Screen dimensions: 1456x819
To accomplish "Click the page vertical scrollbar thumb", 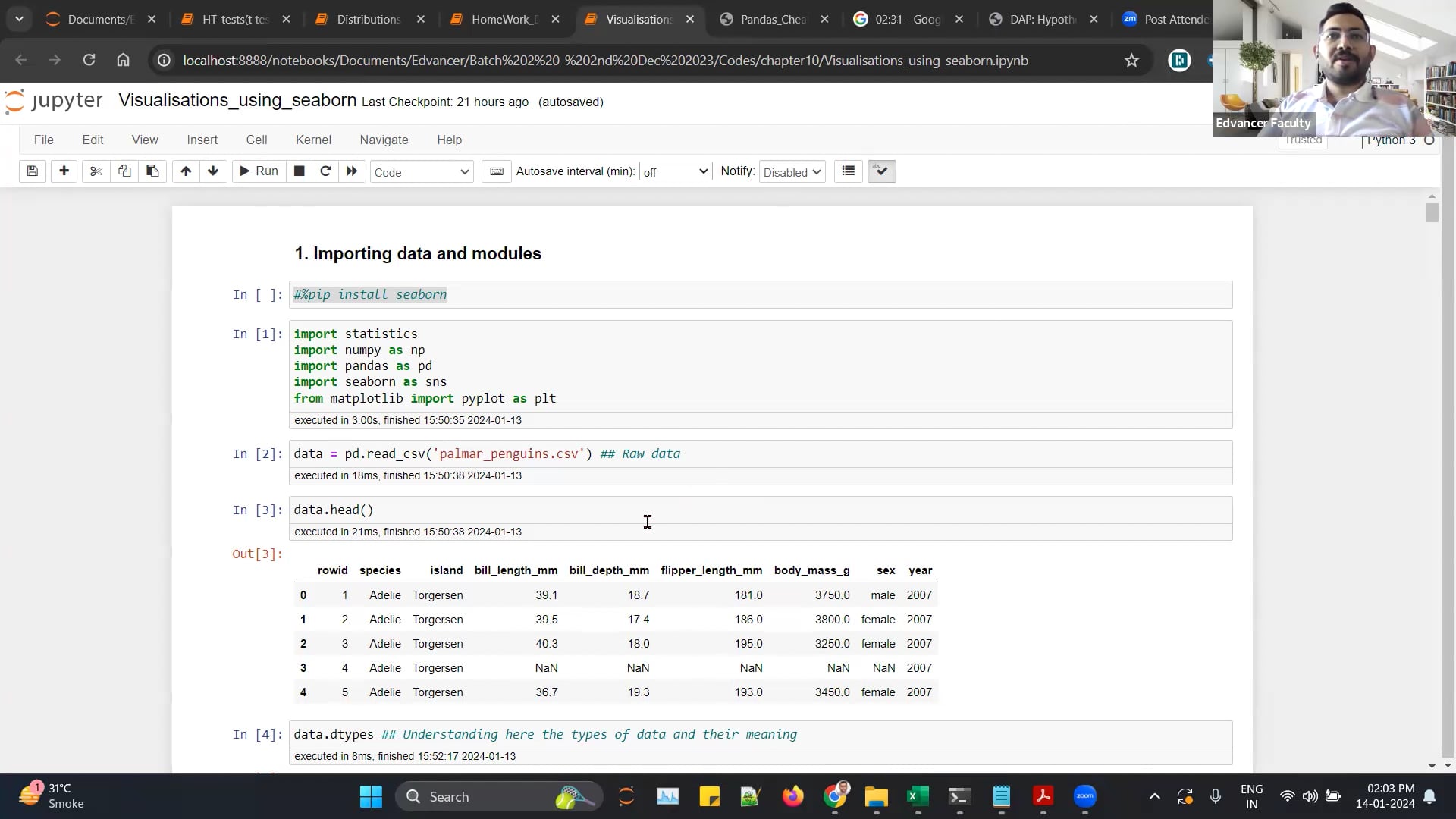I will (x=1432, y=212).
